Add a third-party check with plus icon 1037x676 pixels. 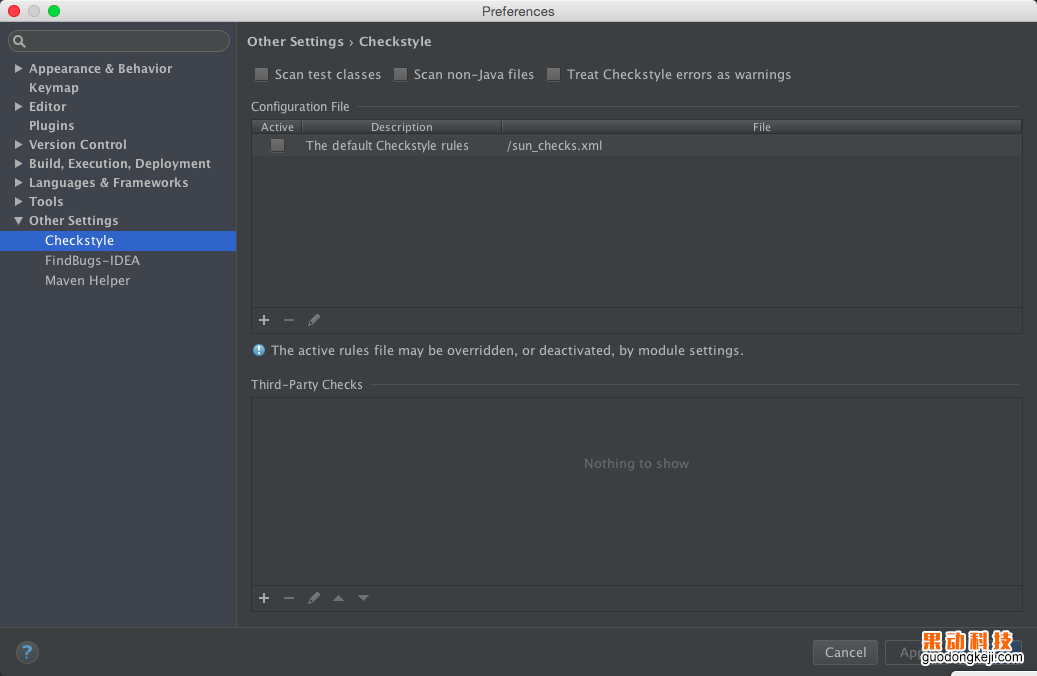click(x=264, y=598)
